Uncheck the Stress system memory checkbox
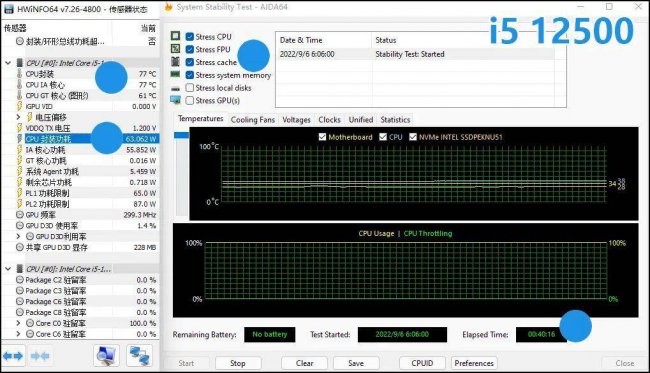The image size is (650, 373). tap(189, 75)
